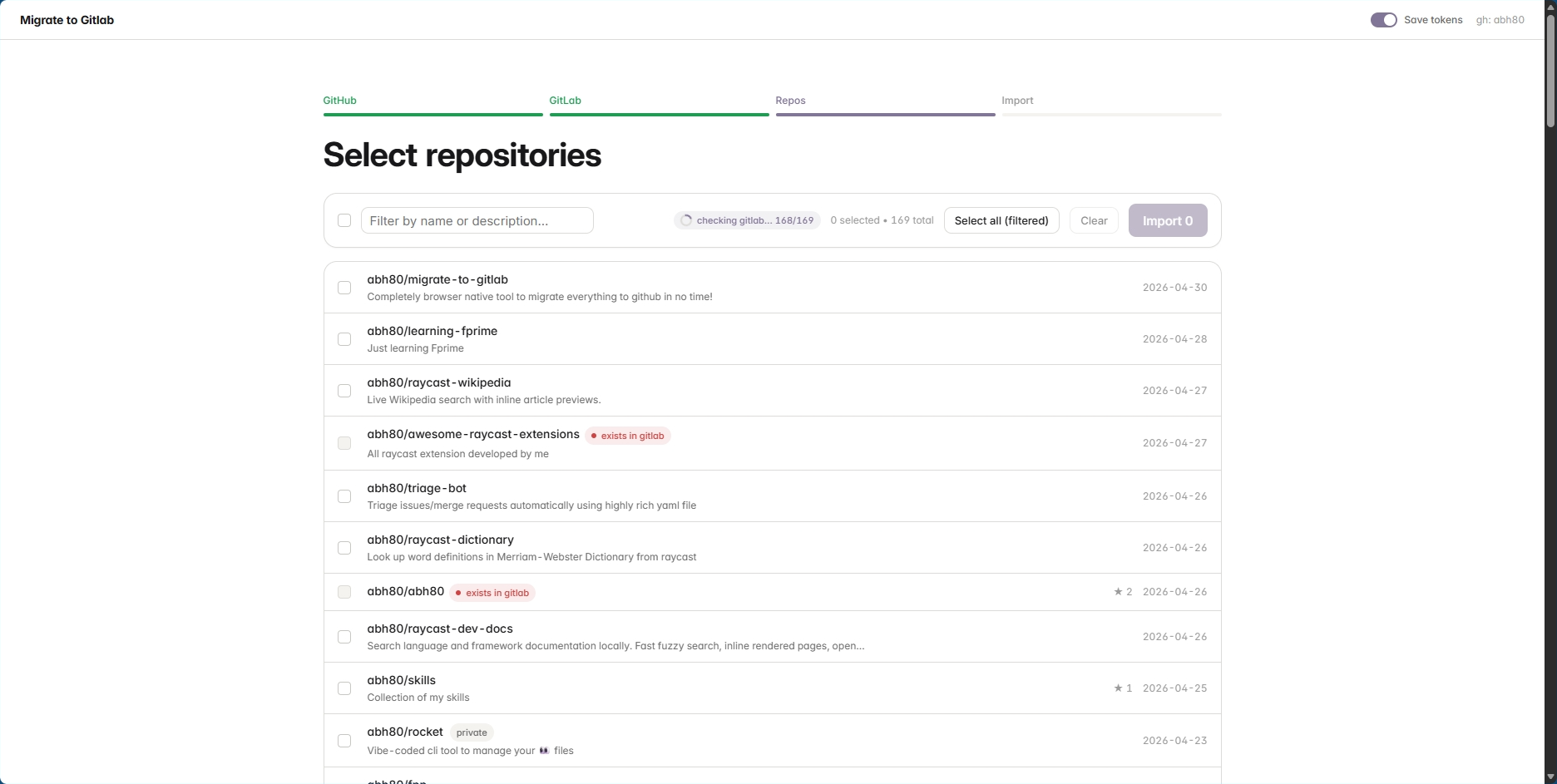This screenshot has height=784, width=1557.
Task: Click the star icon on abh80/abh80 row
Action: 1118,592
